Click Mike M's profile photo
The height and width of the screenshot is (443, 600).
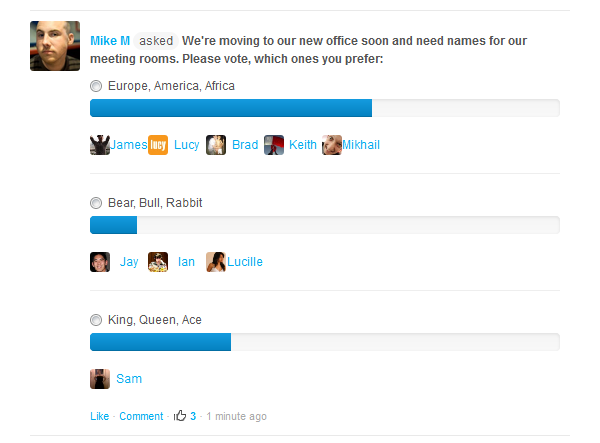point(55,46)
